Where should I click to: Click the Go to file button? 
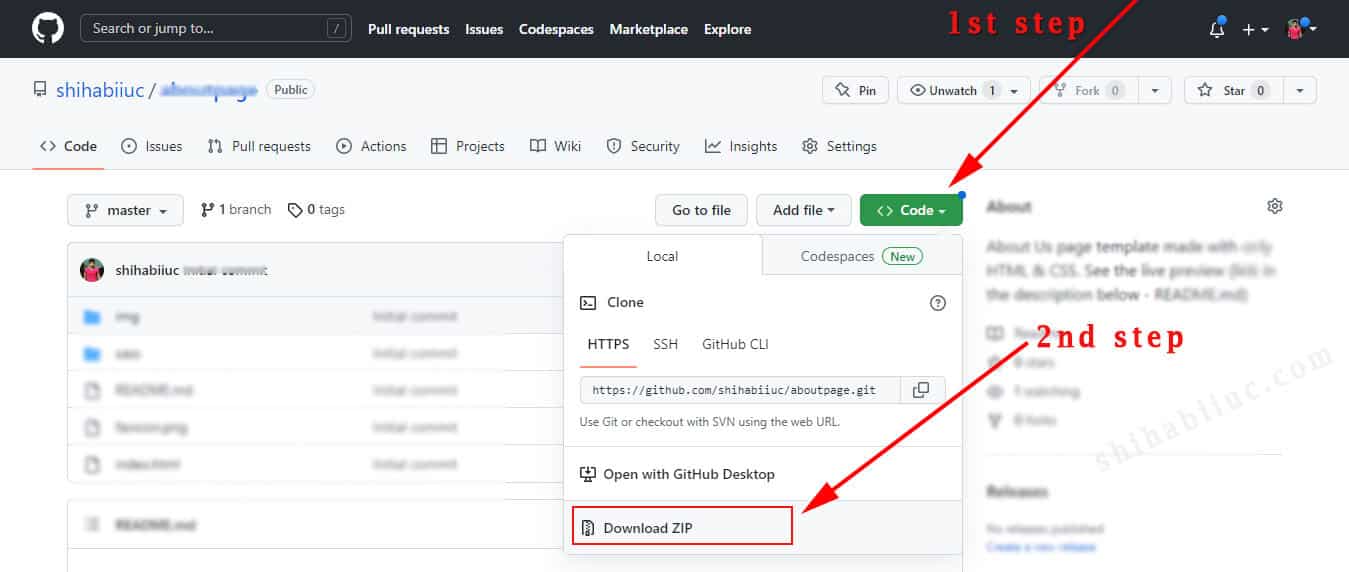pos(701,210)
